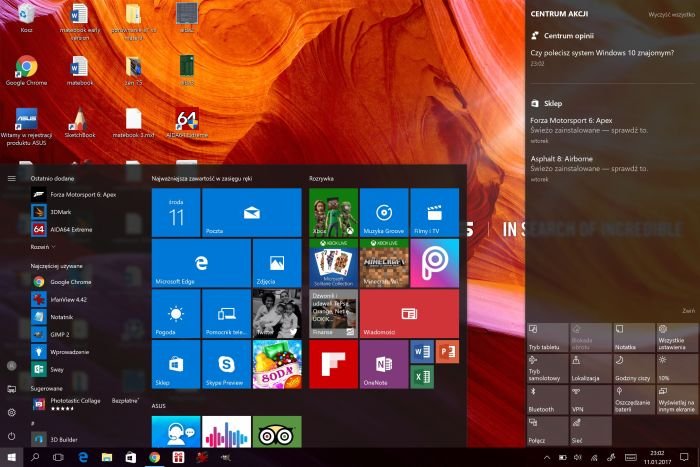Launch the Skype Preview tile
This screenshot has height=467, width=700.
click(x=226, y=364)
